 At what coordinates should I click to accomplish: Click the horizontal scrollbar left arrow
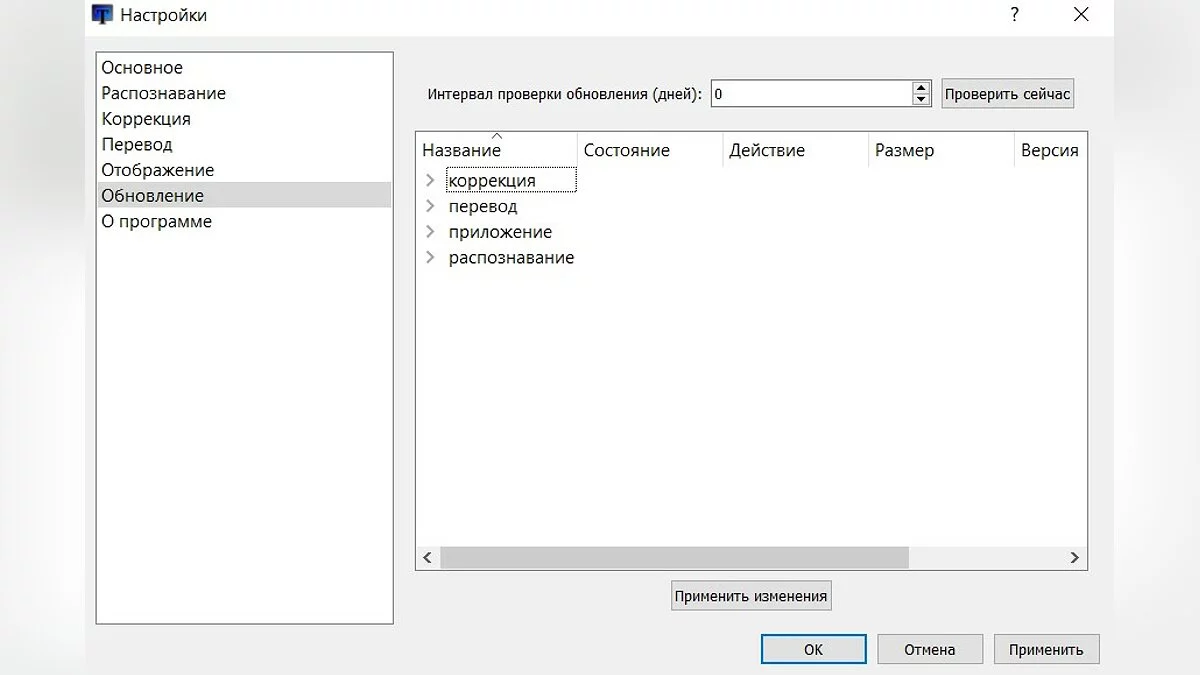pyautogui.click(x=427, y=558)
